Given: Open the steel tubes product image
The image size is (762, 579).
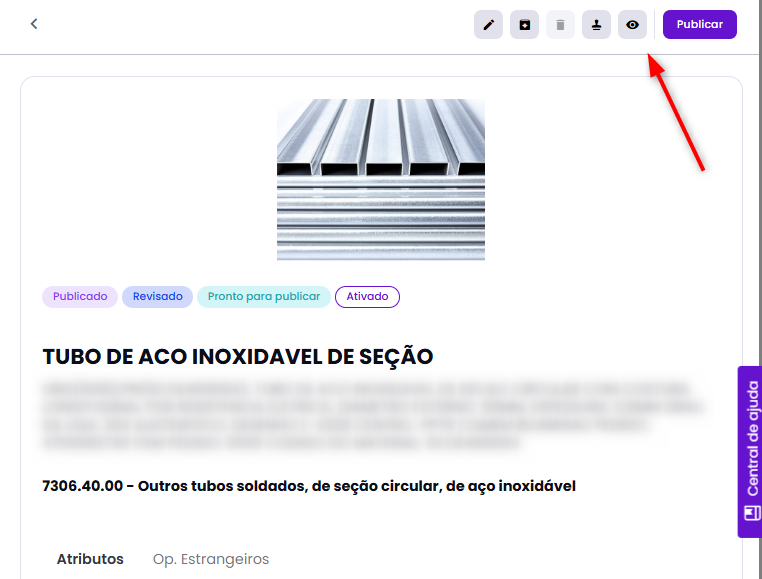Looking at the screenshot, I should [x=380, y=179].
